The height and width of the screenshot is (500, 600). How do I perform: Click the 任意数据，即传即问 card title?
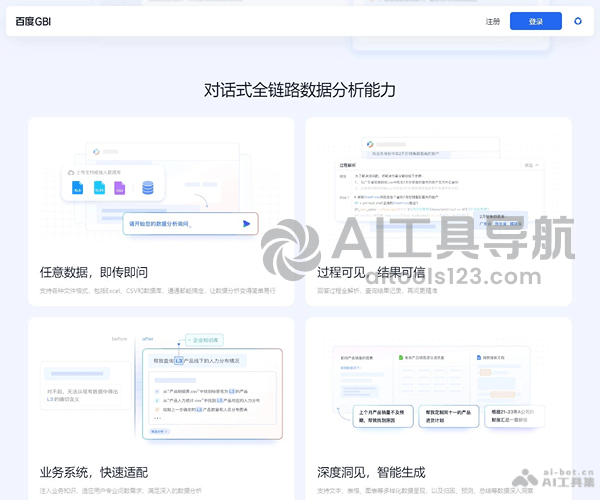[94, 272]
